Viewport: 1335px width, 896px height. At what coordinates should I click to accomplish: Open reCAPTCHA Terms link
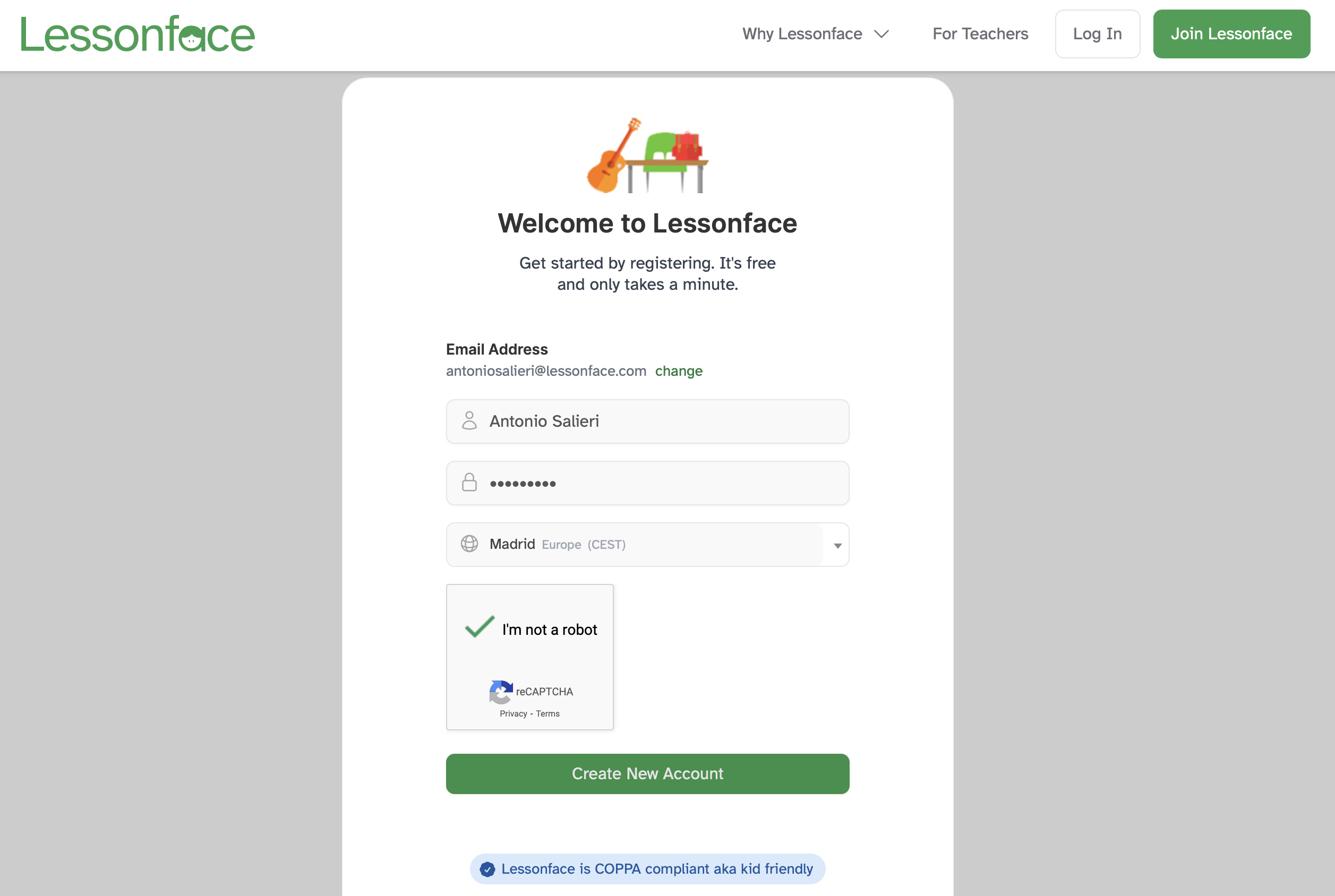[547, 714]
